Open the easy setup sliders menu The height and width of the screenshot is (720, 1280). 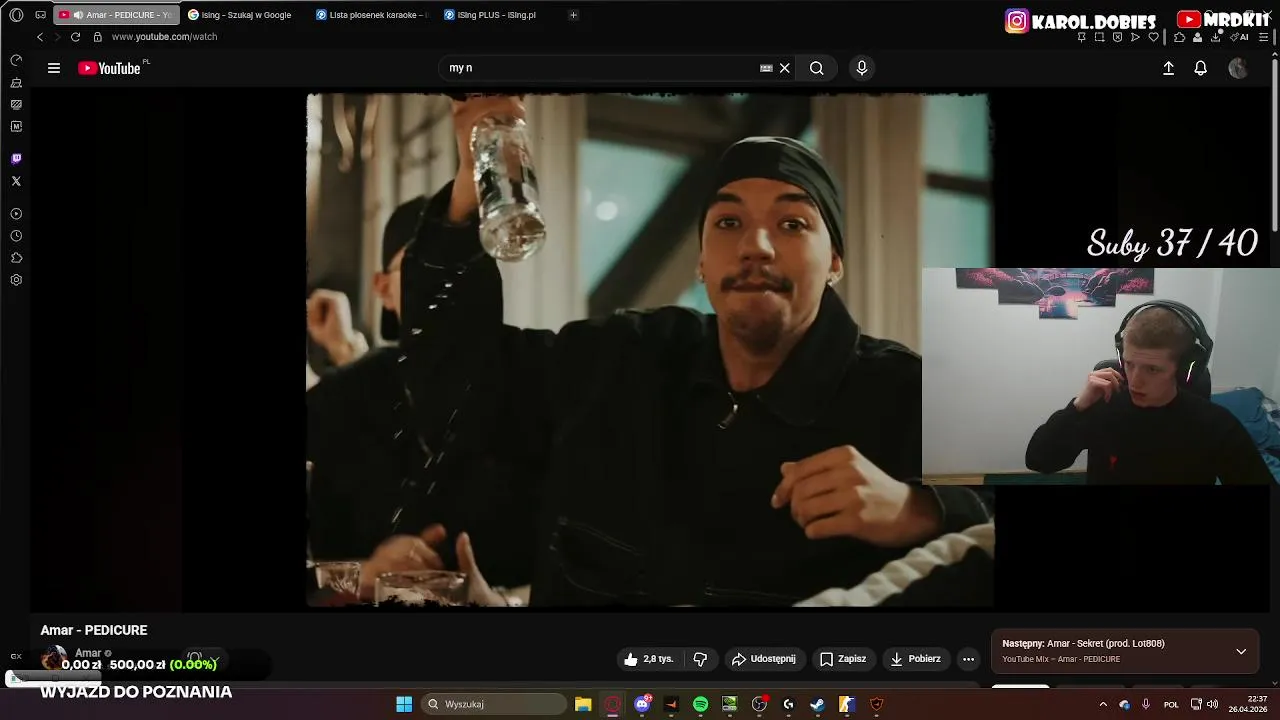coord(1265,37)
